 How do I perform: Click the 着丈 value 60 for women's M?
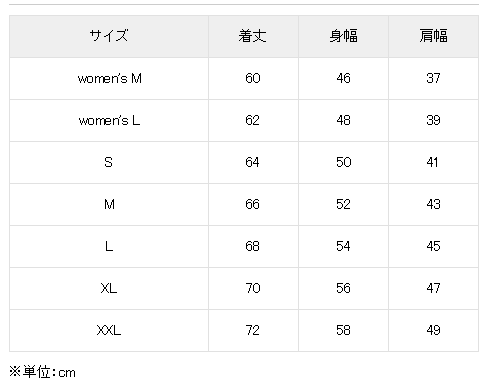253,79
